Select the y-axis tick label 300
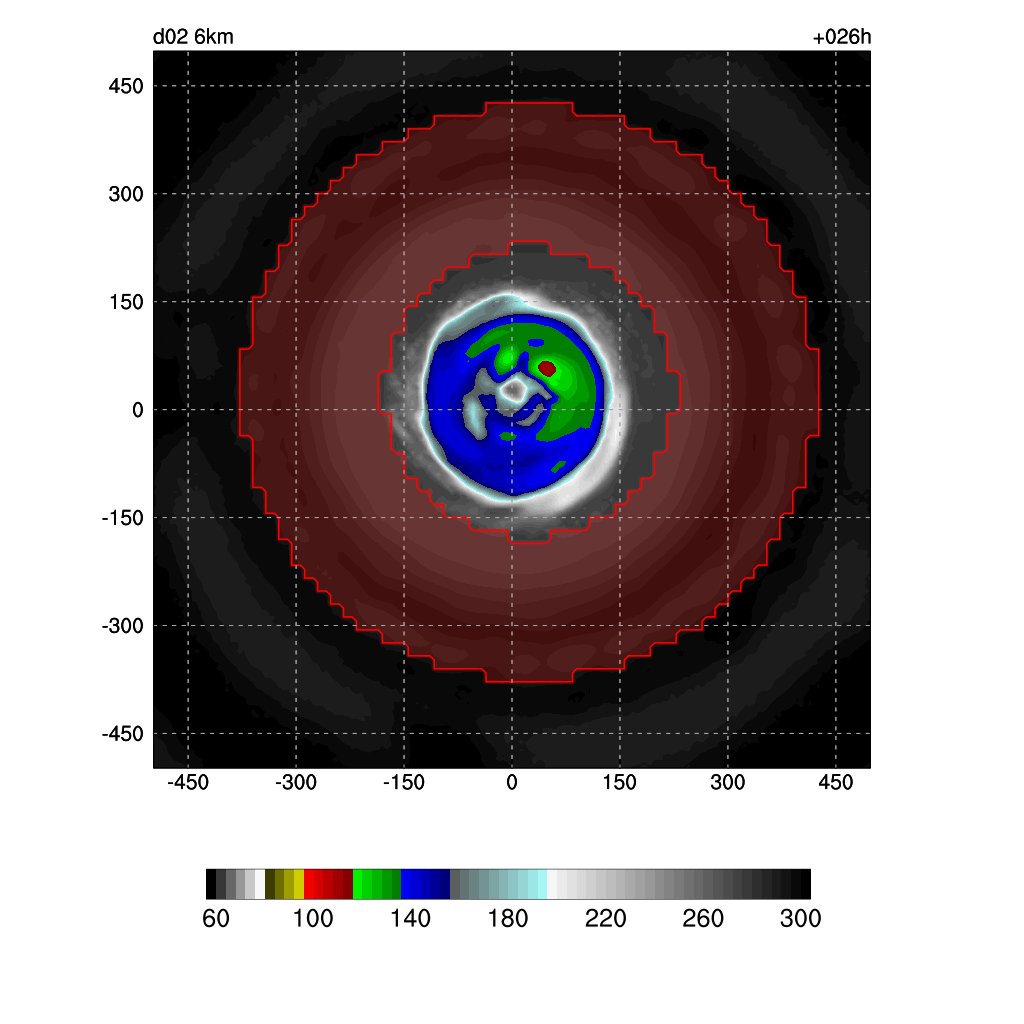1024x1024 pixels. [x=126, y=194]
